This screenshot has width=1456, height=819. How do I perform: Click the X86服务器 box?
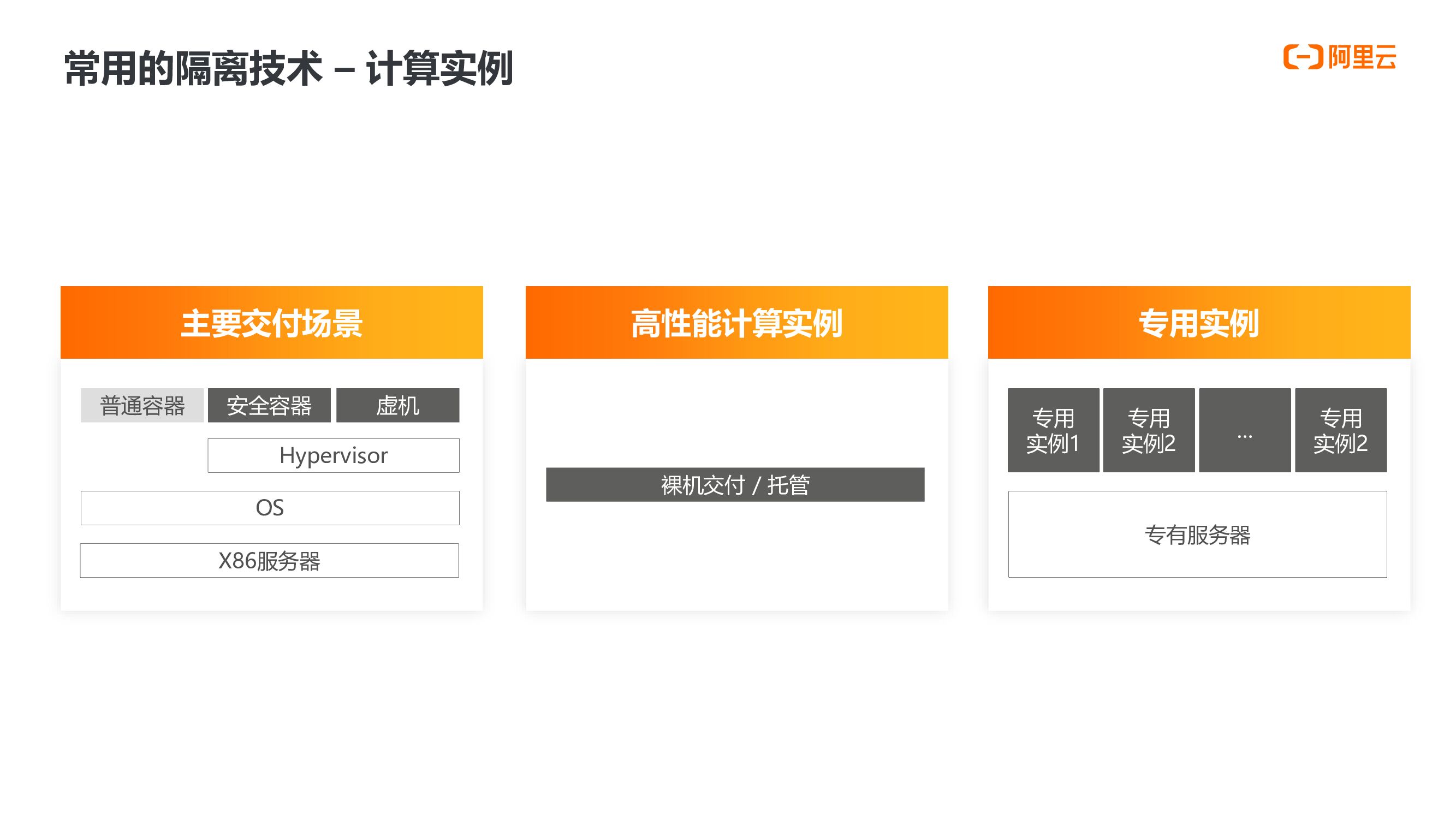(269, 560)
